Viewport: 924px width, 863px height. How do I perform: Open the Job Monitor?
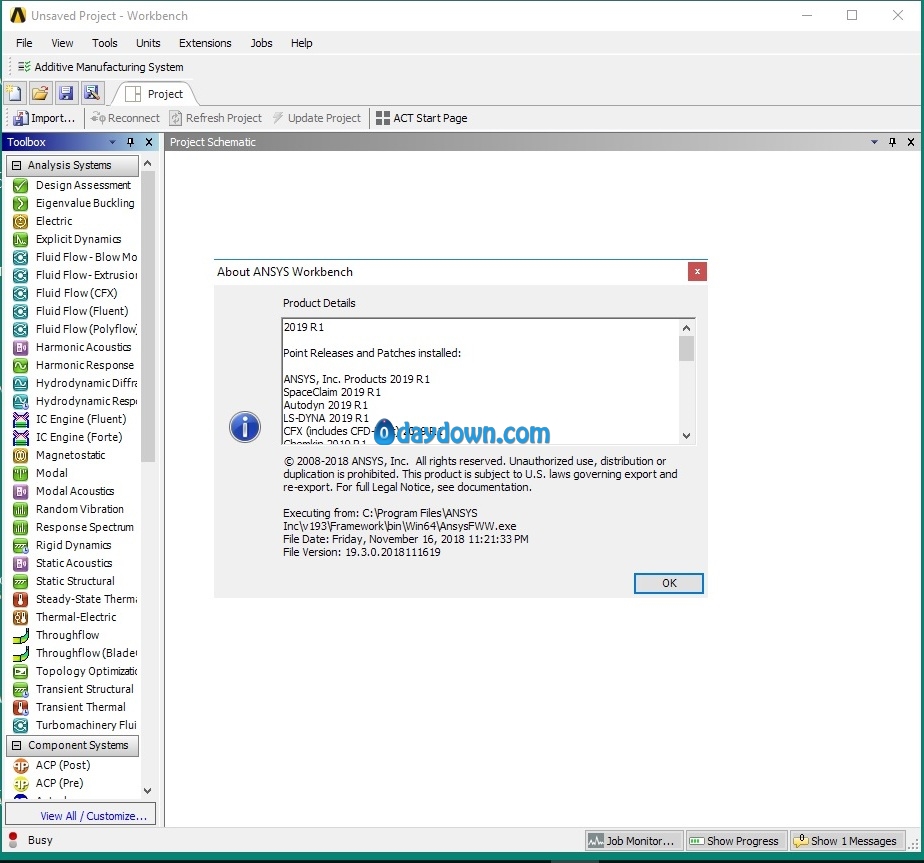tap(633, 841)
